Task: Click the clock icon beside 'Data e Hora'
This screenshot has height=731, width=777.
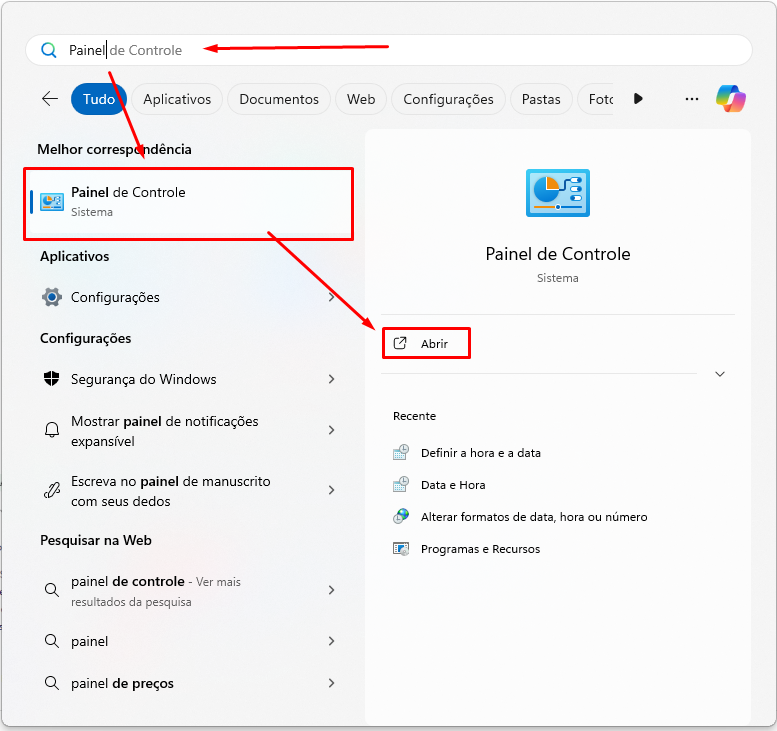Action: pos(401,484)
